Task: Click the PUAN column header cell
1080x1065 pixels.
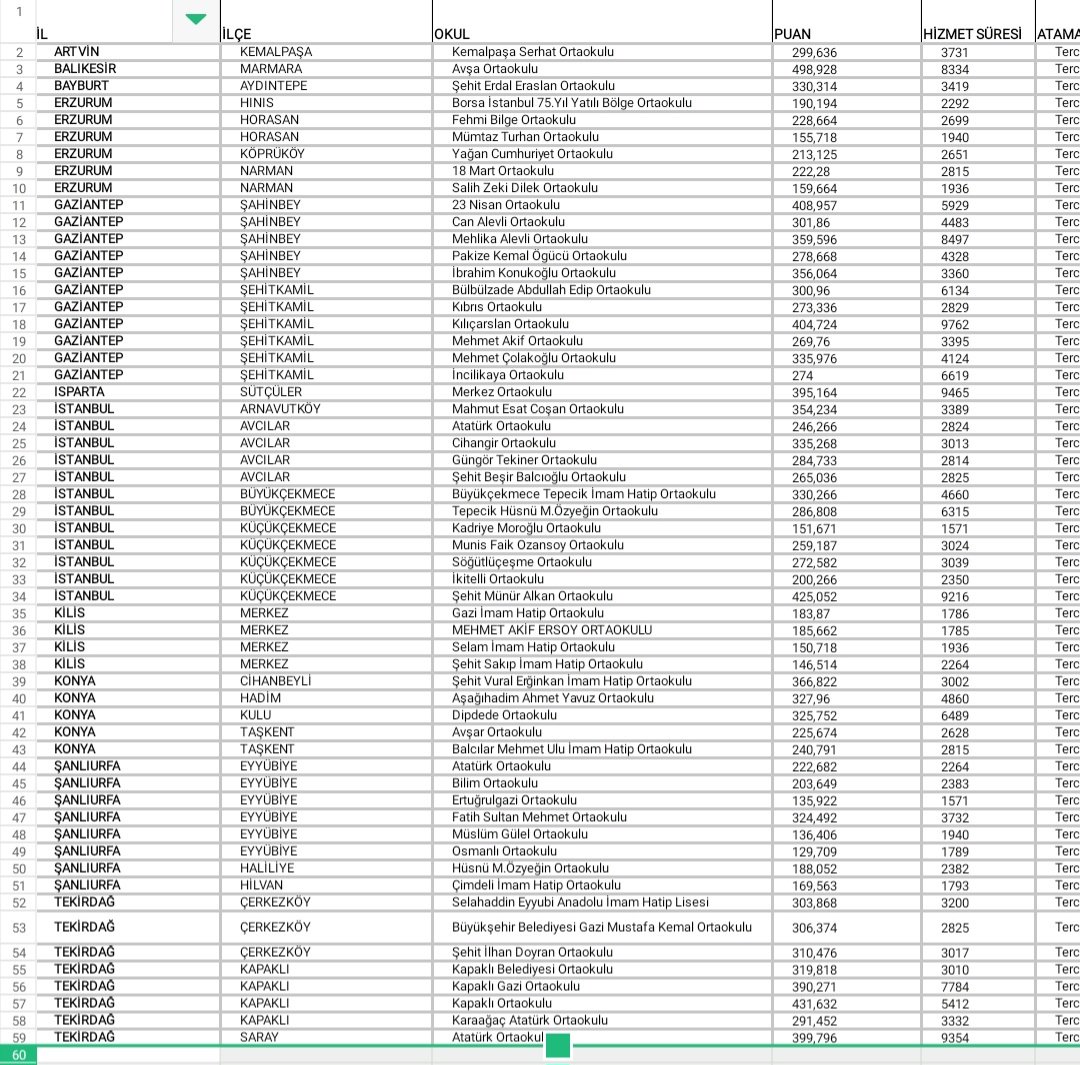Action: point(847,21)
